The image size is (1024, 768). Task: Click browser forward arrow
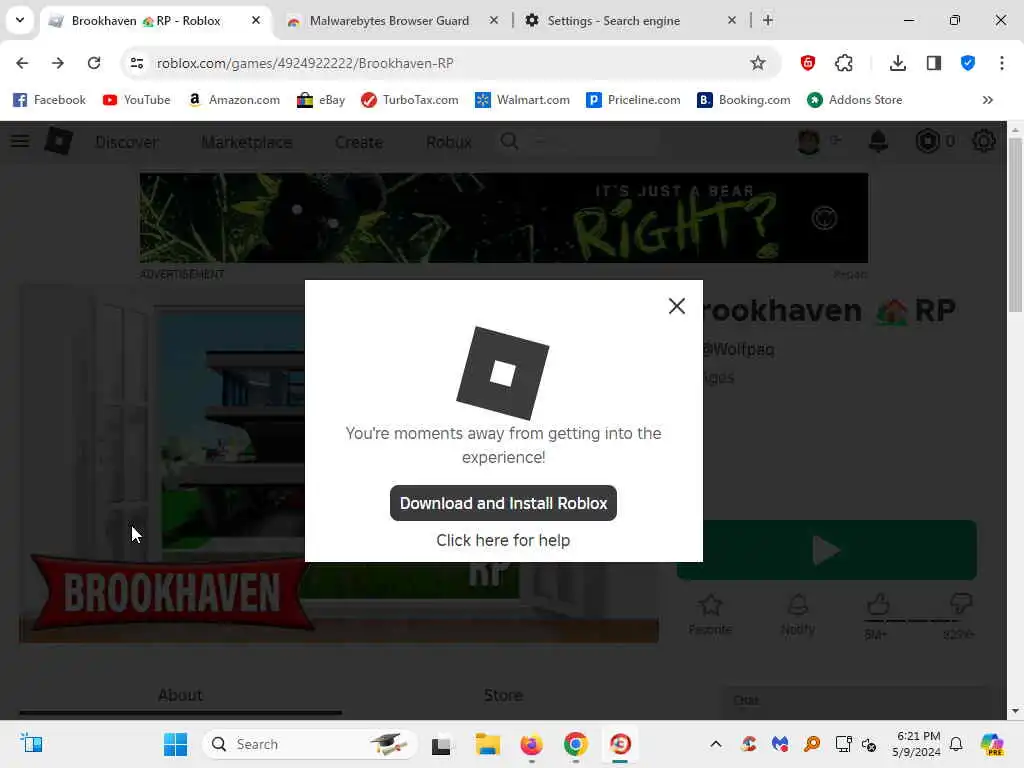pos(58,63)
